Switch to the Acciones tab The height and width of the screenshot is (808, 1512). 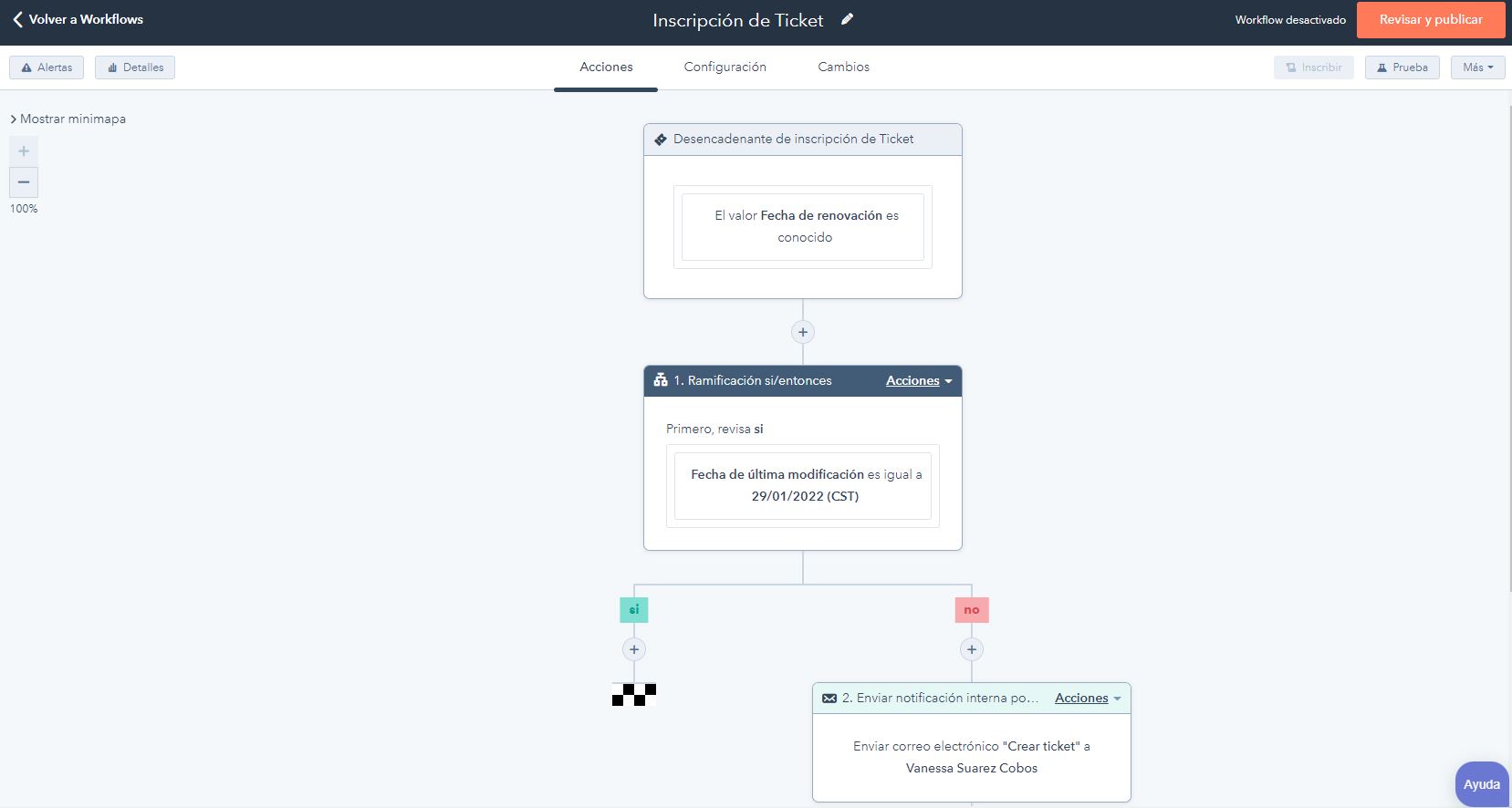click(x=606, y=67)
